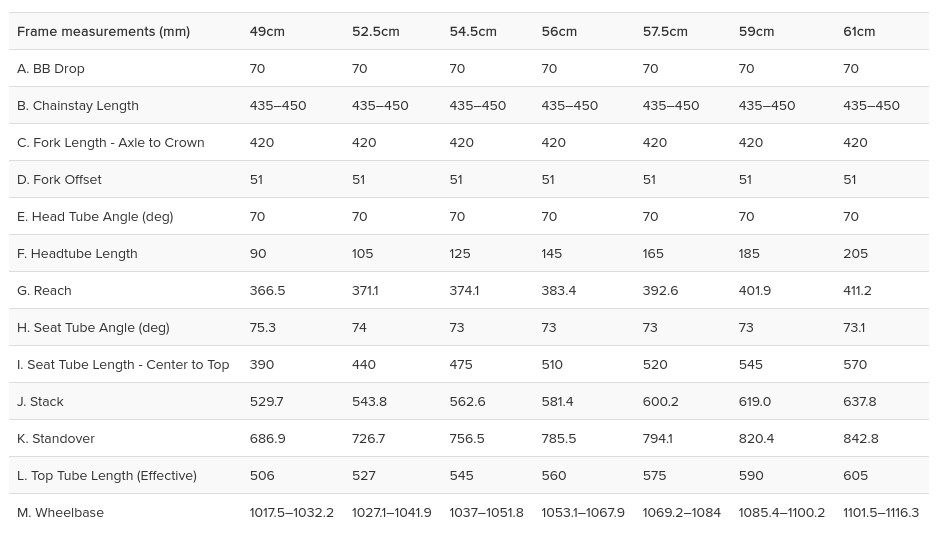940x534 pixels.
Task: Click the B. Chainstay Length label
Action: [x=77, y=105]
